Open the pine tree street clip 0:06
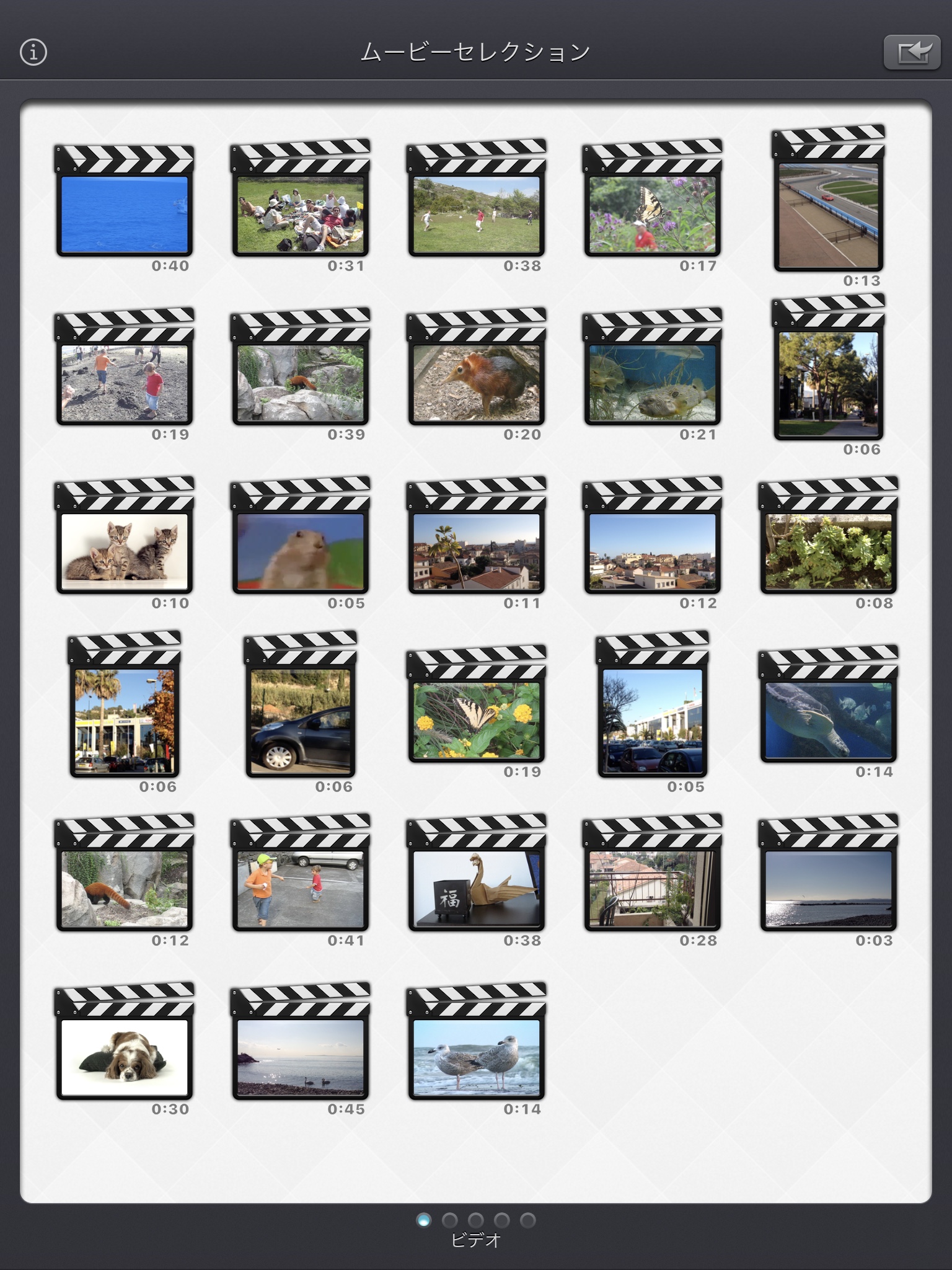The width and height of the screenshot is (952, 1270). click(x=829, y=367)
